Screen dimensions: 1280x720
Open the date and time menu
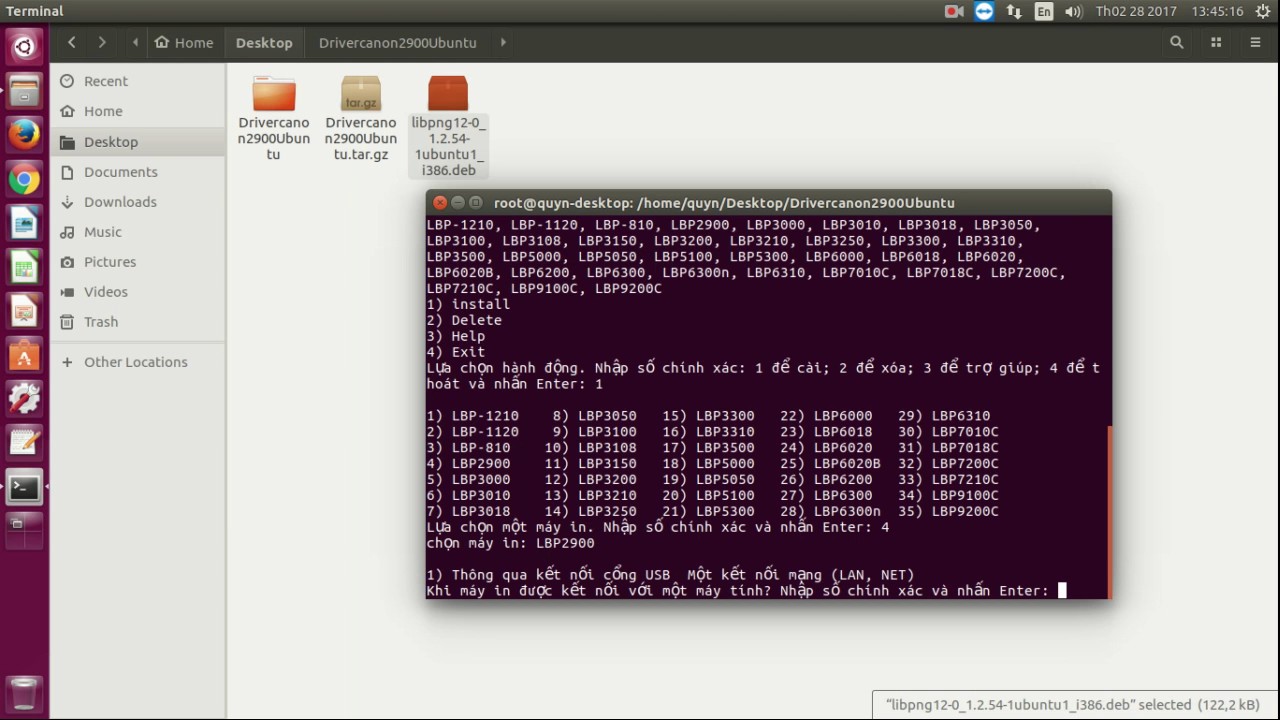pyautogui.click(x=1169, y=11)
